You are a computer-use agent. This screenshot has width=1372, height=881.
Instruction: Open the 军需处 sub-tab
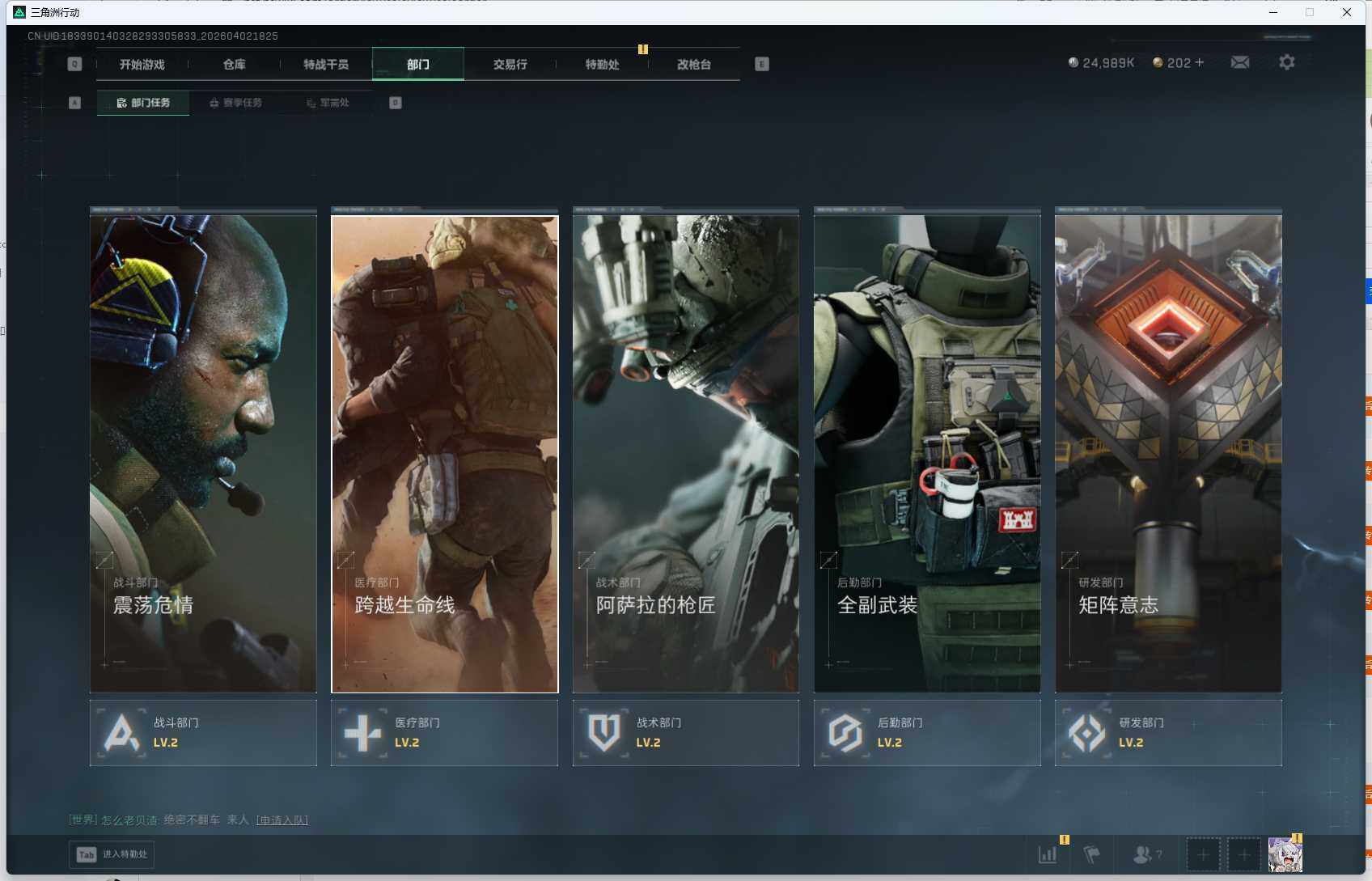pyautogui.click(x=328, y=103)
